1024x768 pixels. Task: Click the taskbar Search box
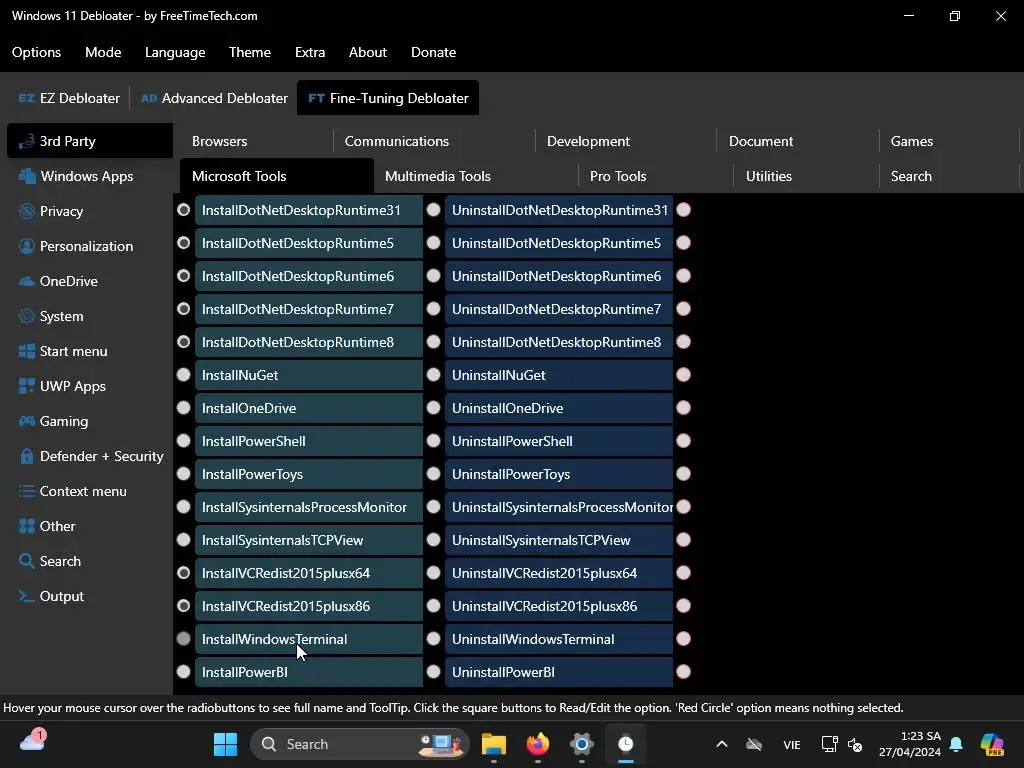[x=360, y=744]
